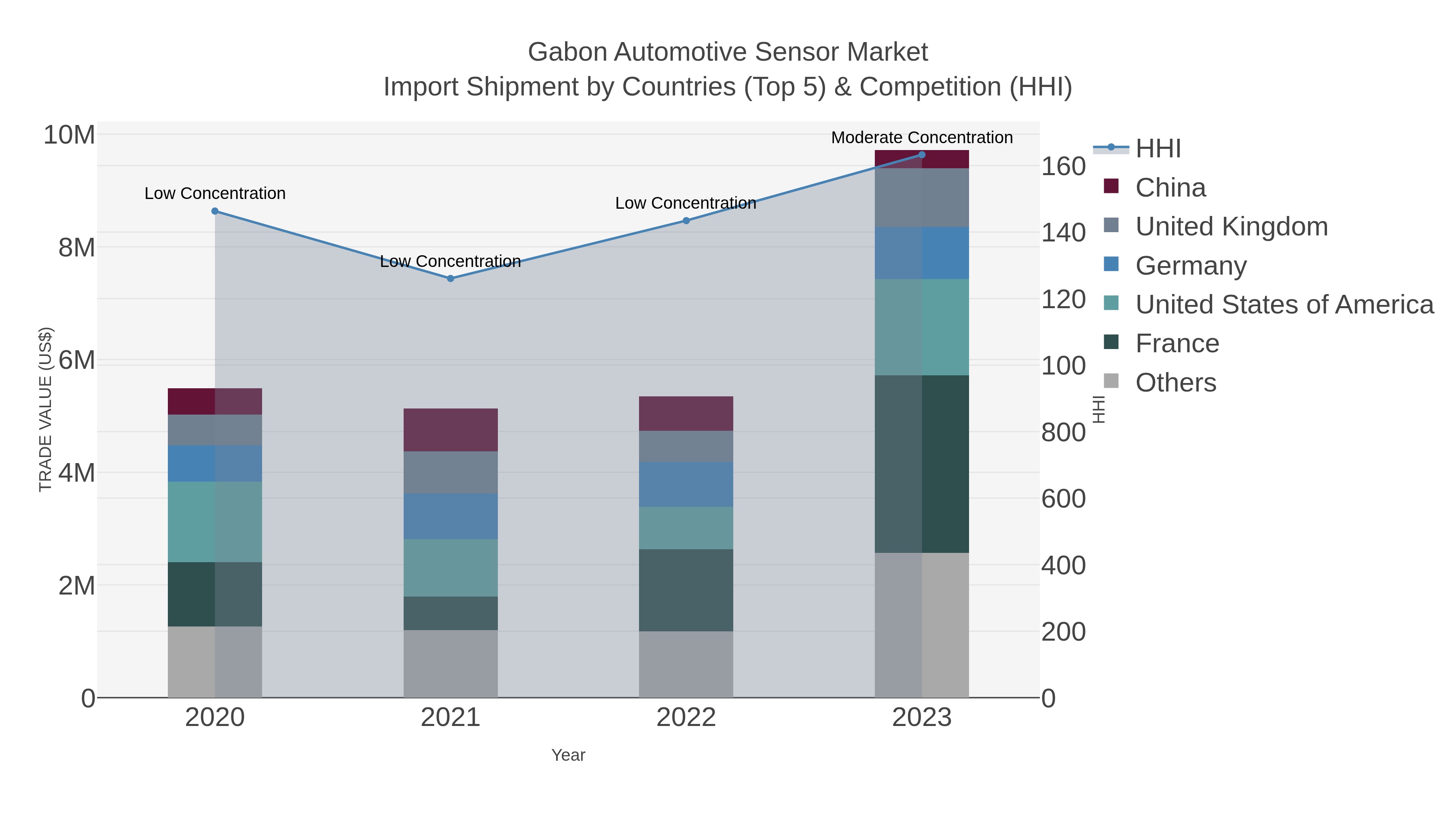Click the Low Concentration label above 2022

click(686, 203)
